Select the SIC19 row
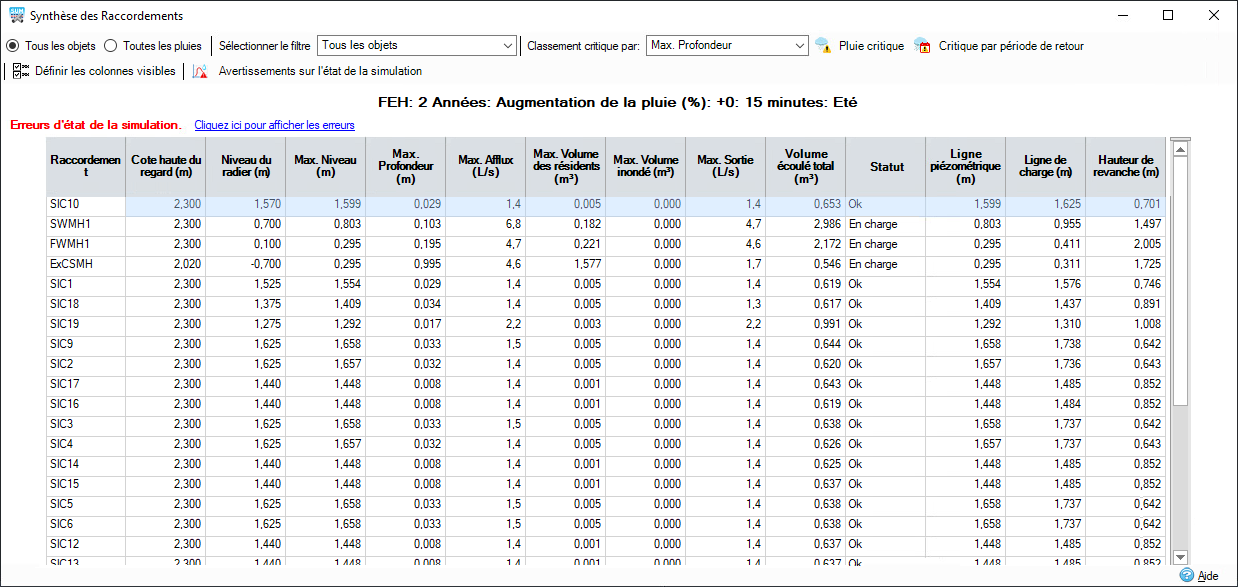Image resolution: width=1238 pixels, height=587 pixels. pos(606,324)
